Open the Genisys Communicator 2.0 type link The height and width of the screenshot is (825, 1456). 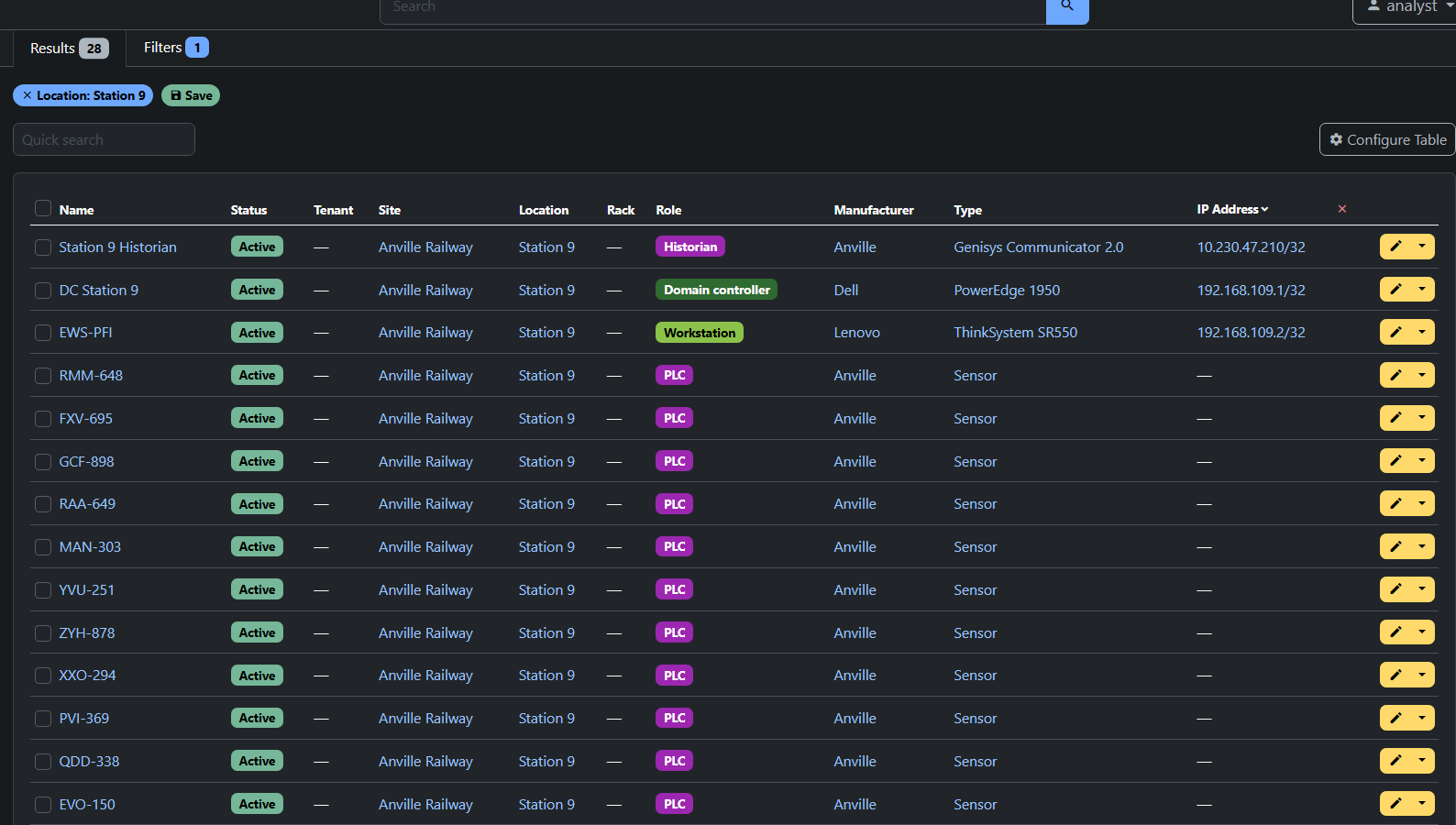[1038, 247]
